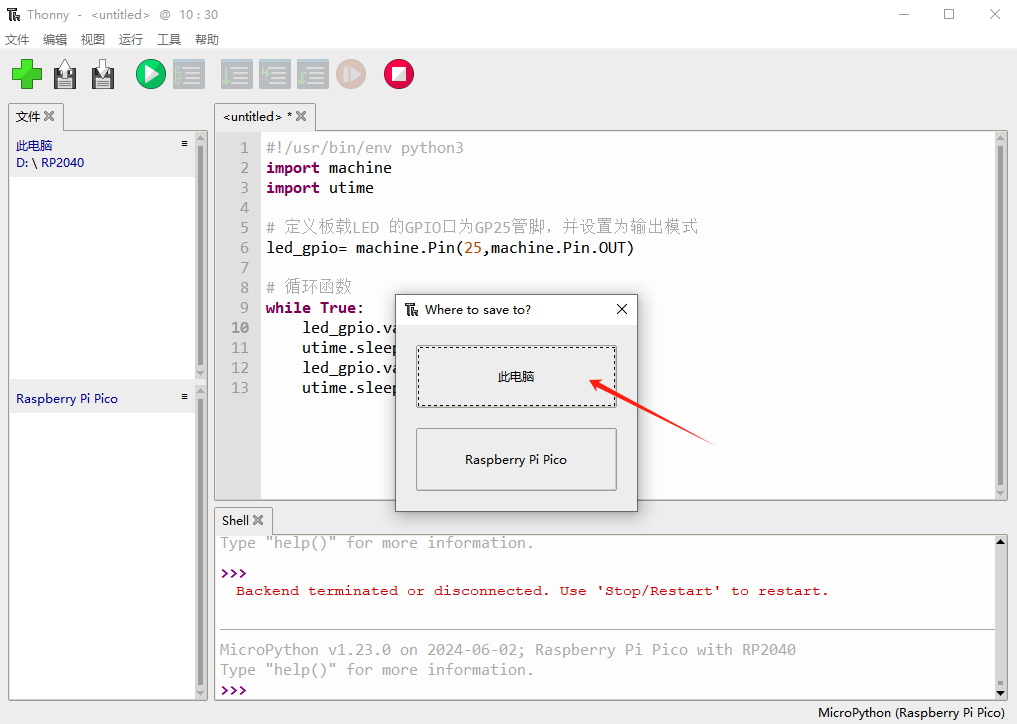Screen dimensions: 1017x724
Task: Click the editor vertical scrollbar
Action: [1001, 315]
